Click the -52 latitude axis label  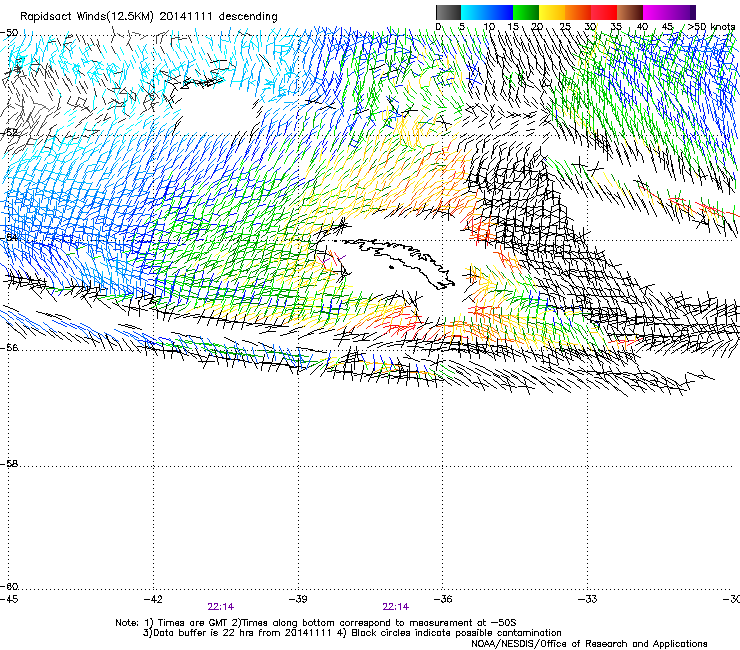(x=9, y=132)
